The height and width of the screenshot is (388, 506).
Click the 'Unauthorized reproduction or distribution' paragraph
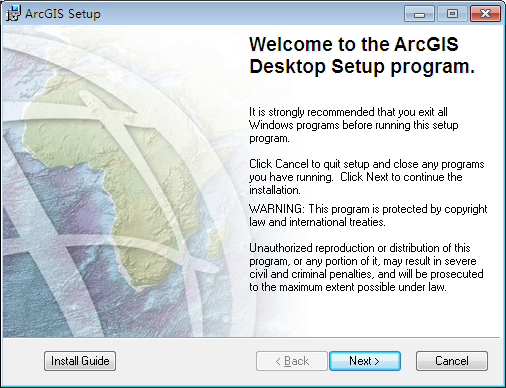point(366,267)
